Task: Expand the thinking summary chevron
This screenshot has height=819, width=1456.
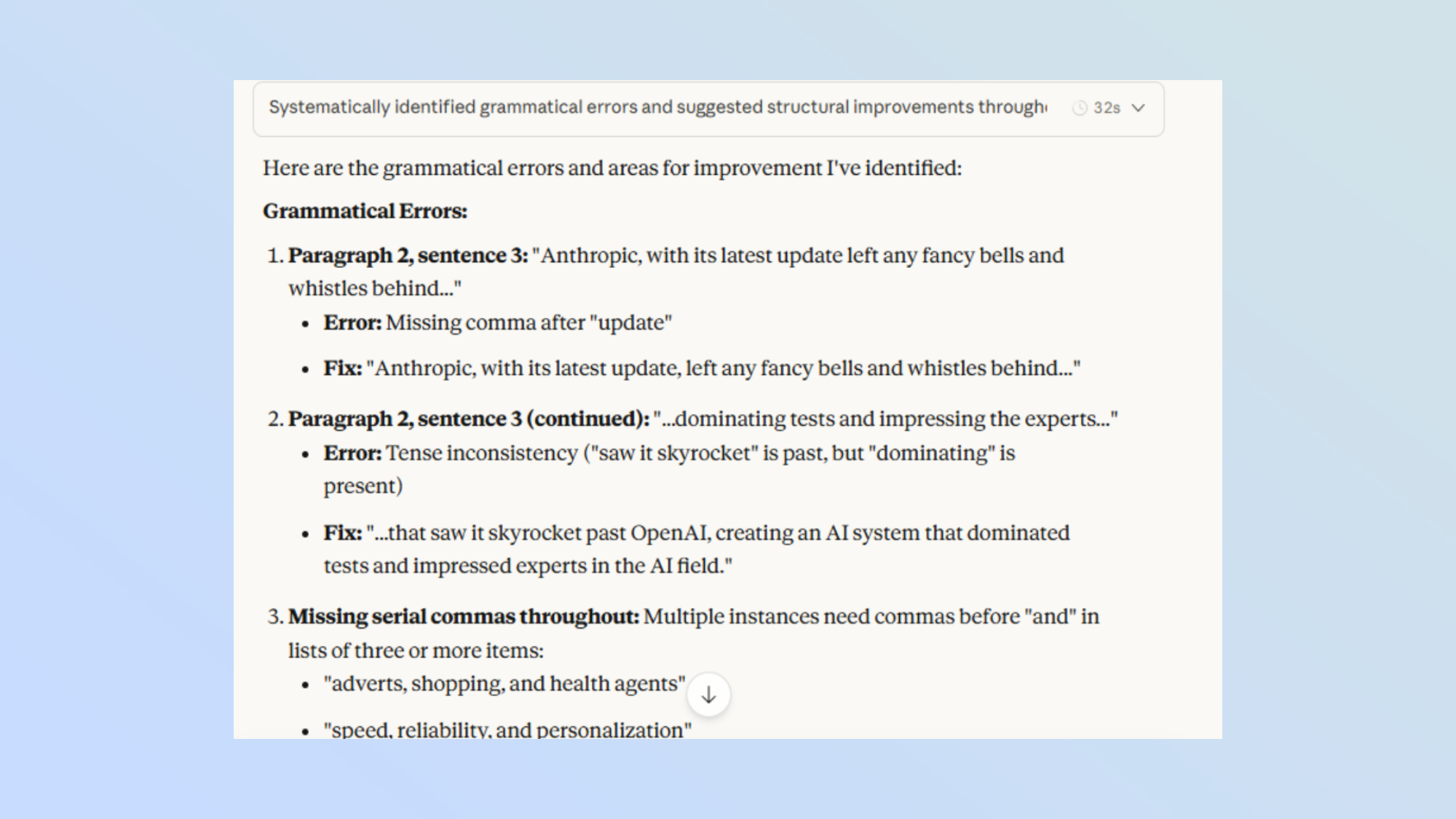Action: [1139, 108]
